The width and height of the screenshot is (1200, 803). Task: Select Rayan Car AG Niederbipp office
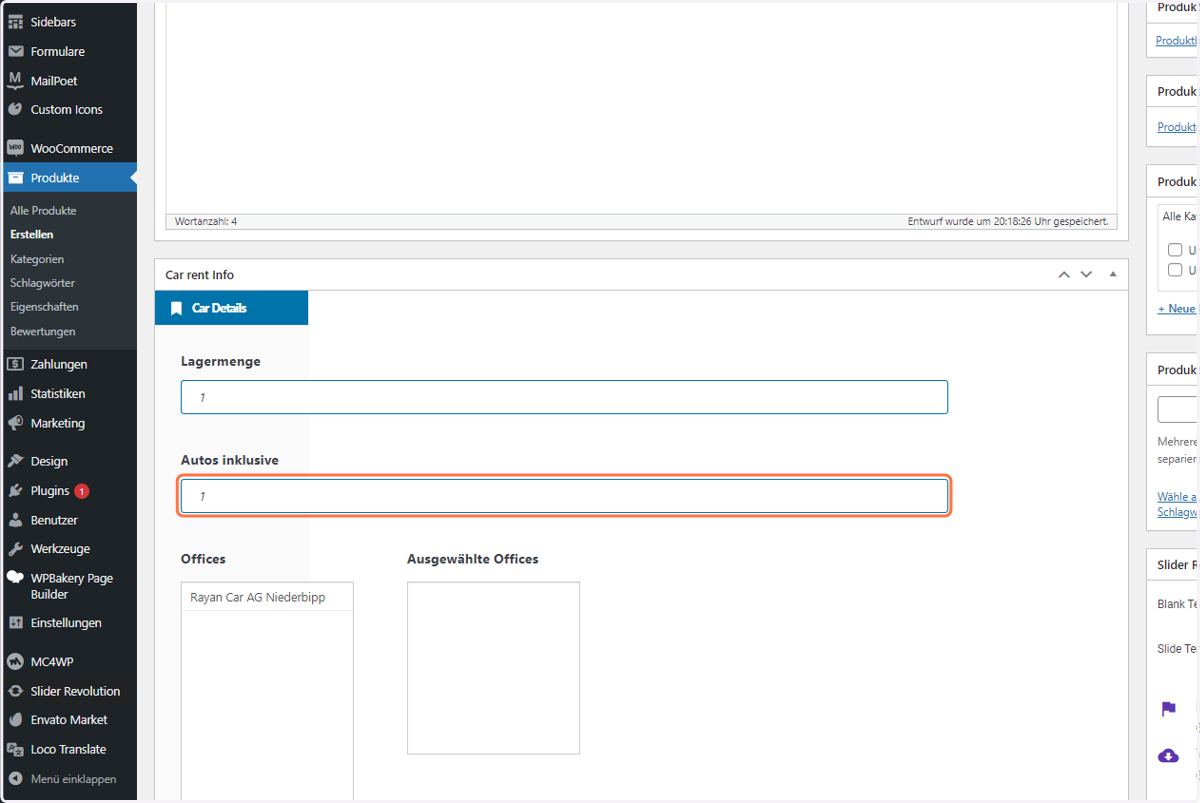(x=267, y=597)
